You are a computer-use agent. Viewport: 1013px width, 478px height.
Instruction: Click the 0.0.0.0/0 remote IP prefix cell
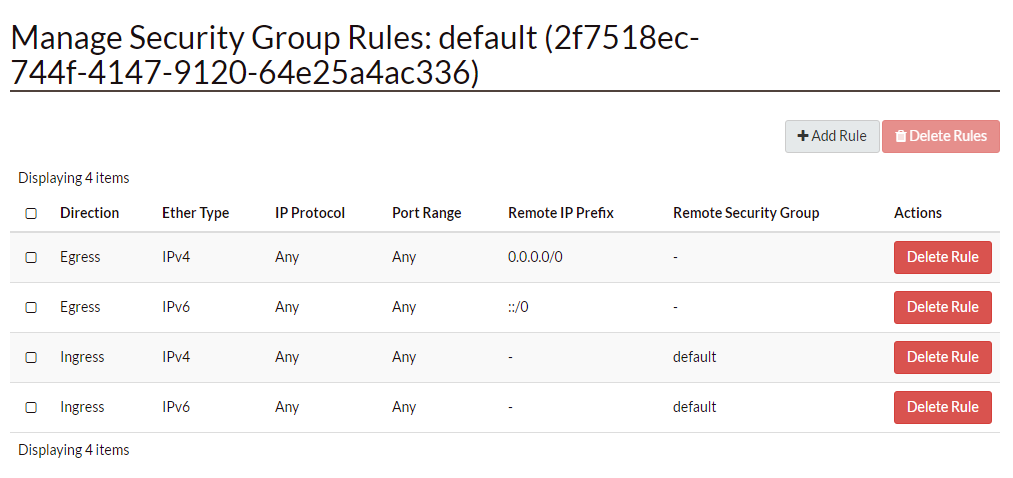(535, 257)
